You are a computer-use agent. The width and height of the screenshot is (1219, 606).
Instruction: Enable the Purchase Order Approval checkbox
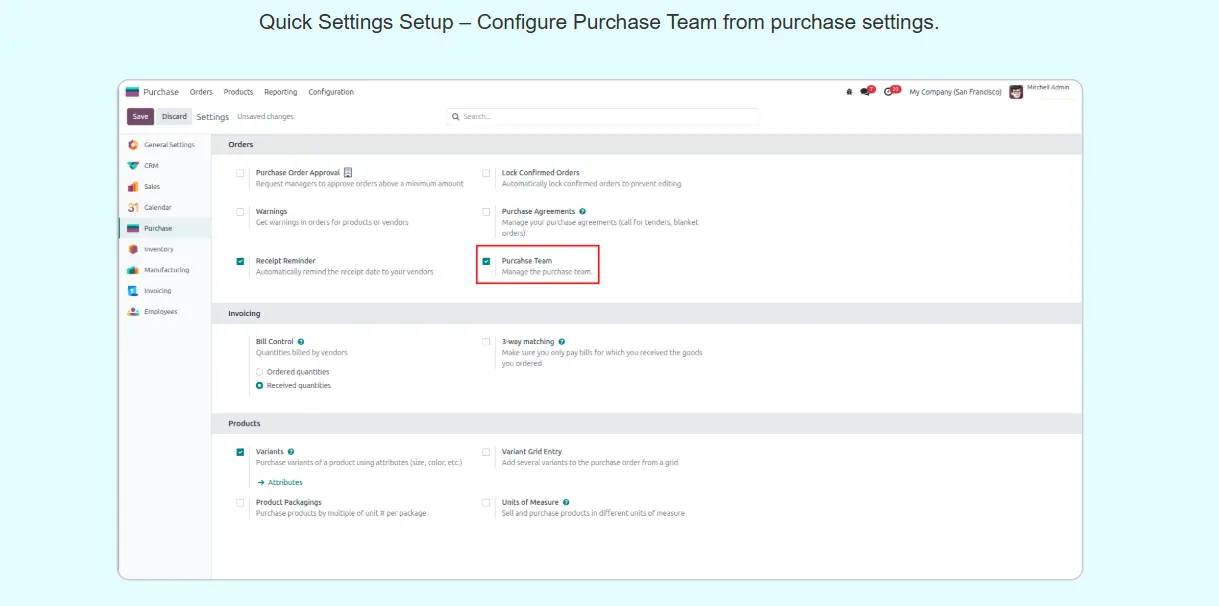point(240,173)
